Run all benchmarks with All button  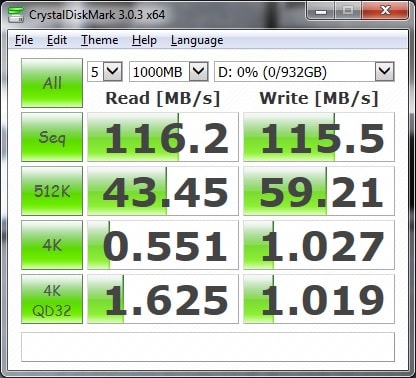tap(52, 83)
